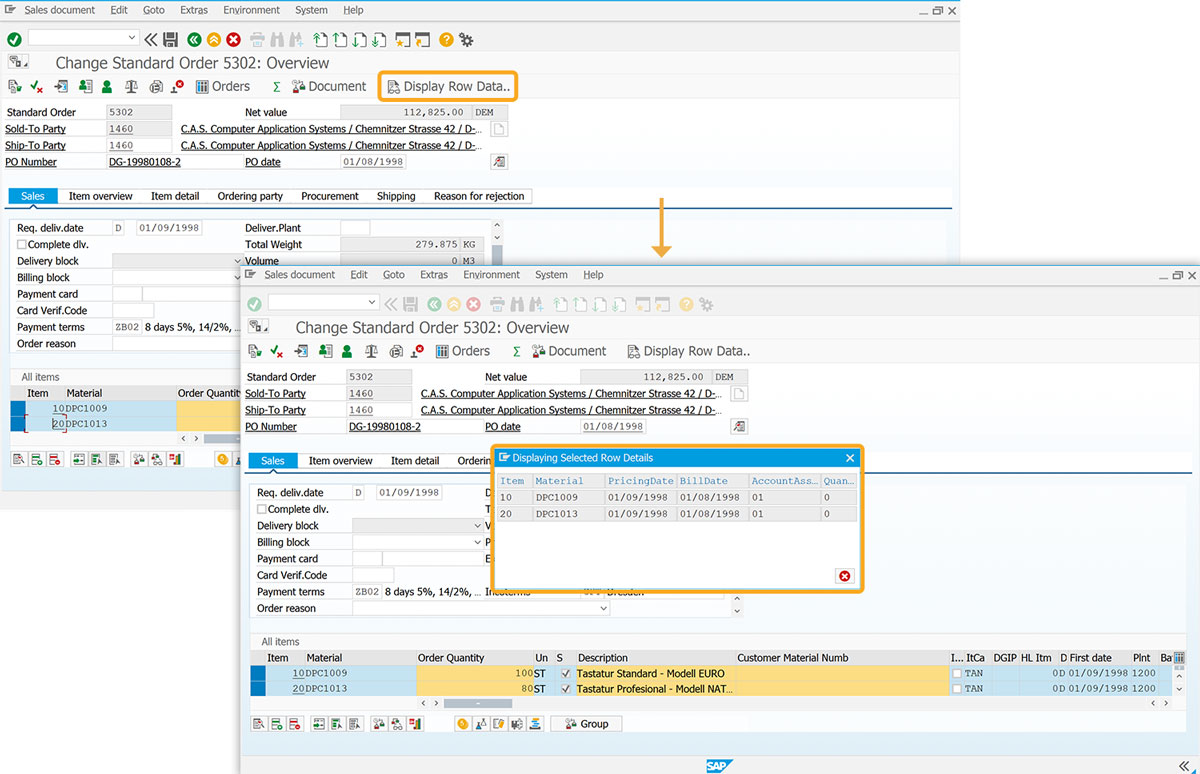Click the Find binoculars icon in back window
The height and width of the screenshot is (774, 1200).
tap(276, 39)
